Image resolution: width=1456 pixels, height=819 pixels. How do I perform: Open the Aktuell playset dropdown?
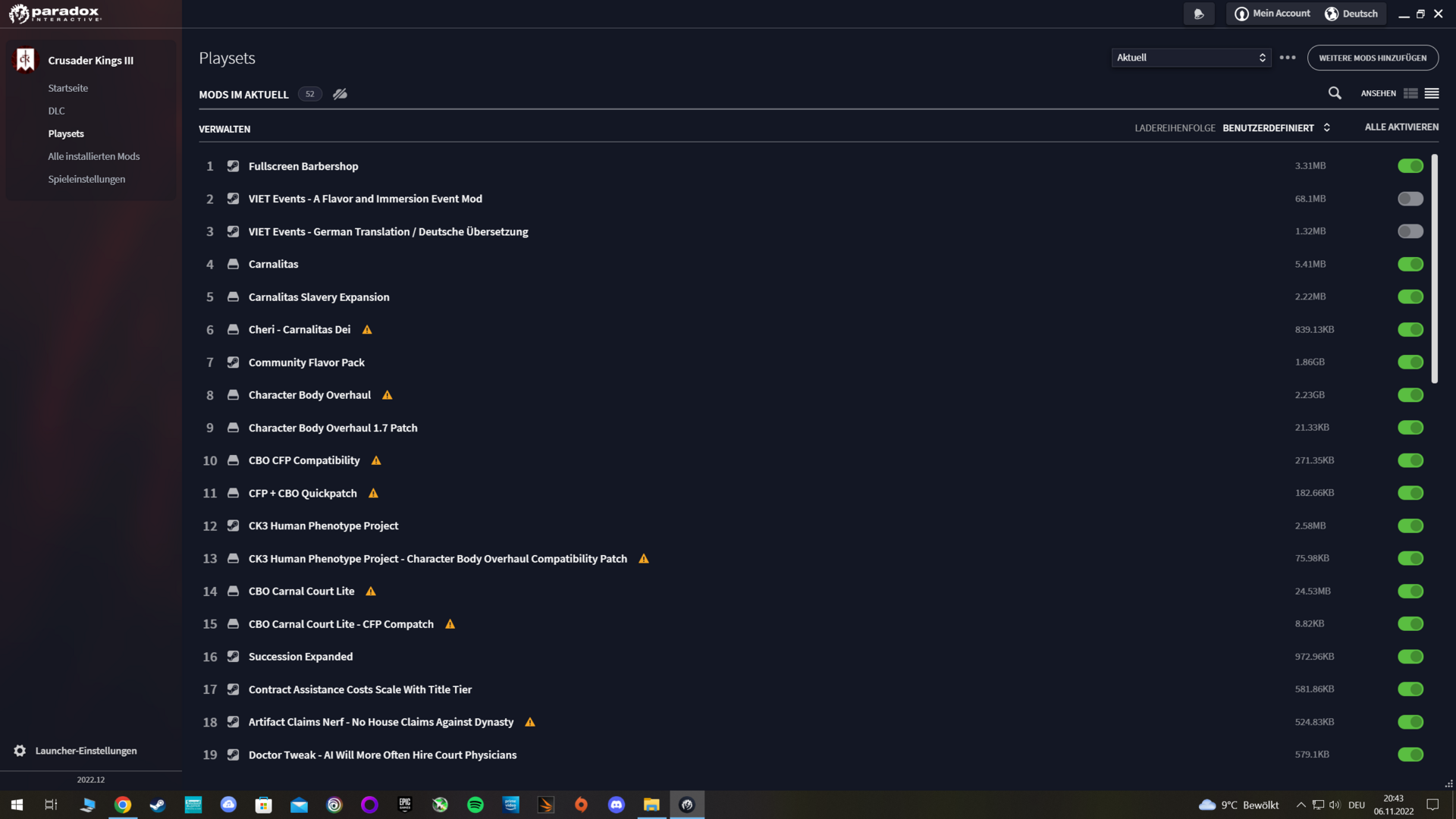tap(1191, 58)
